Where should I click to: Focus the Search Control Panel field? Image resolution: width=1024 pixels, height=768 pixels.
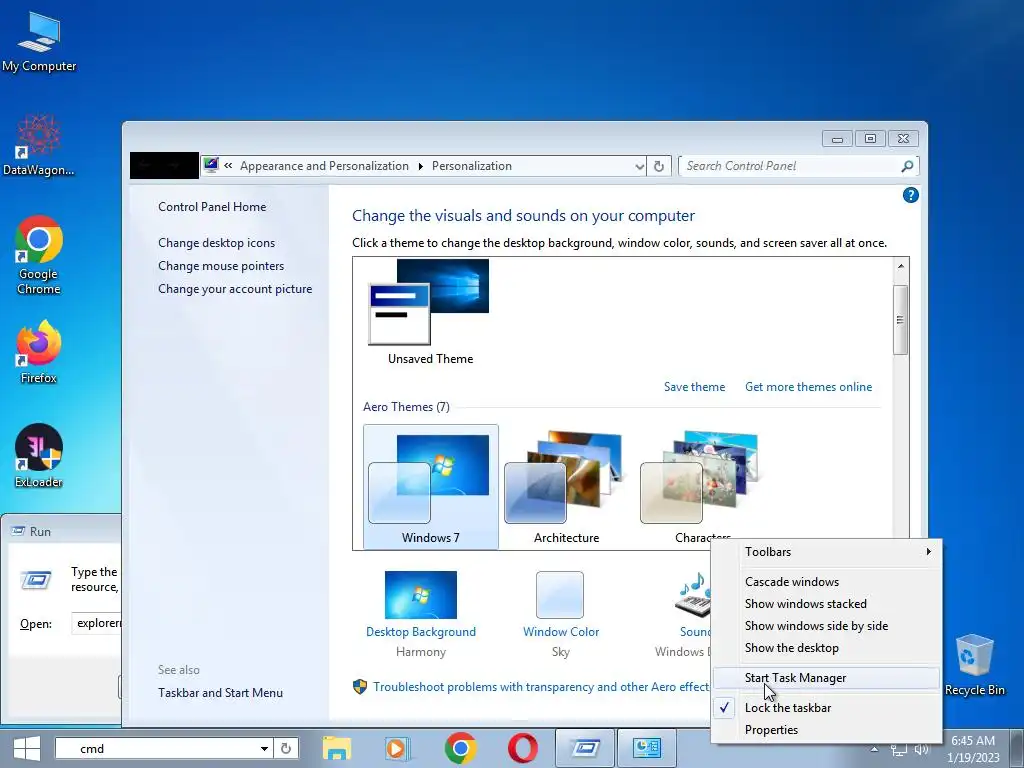point(791,166)
